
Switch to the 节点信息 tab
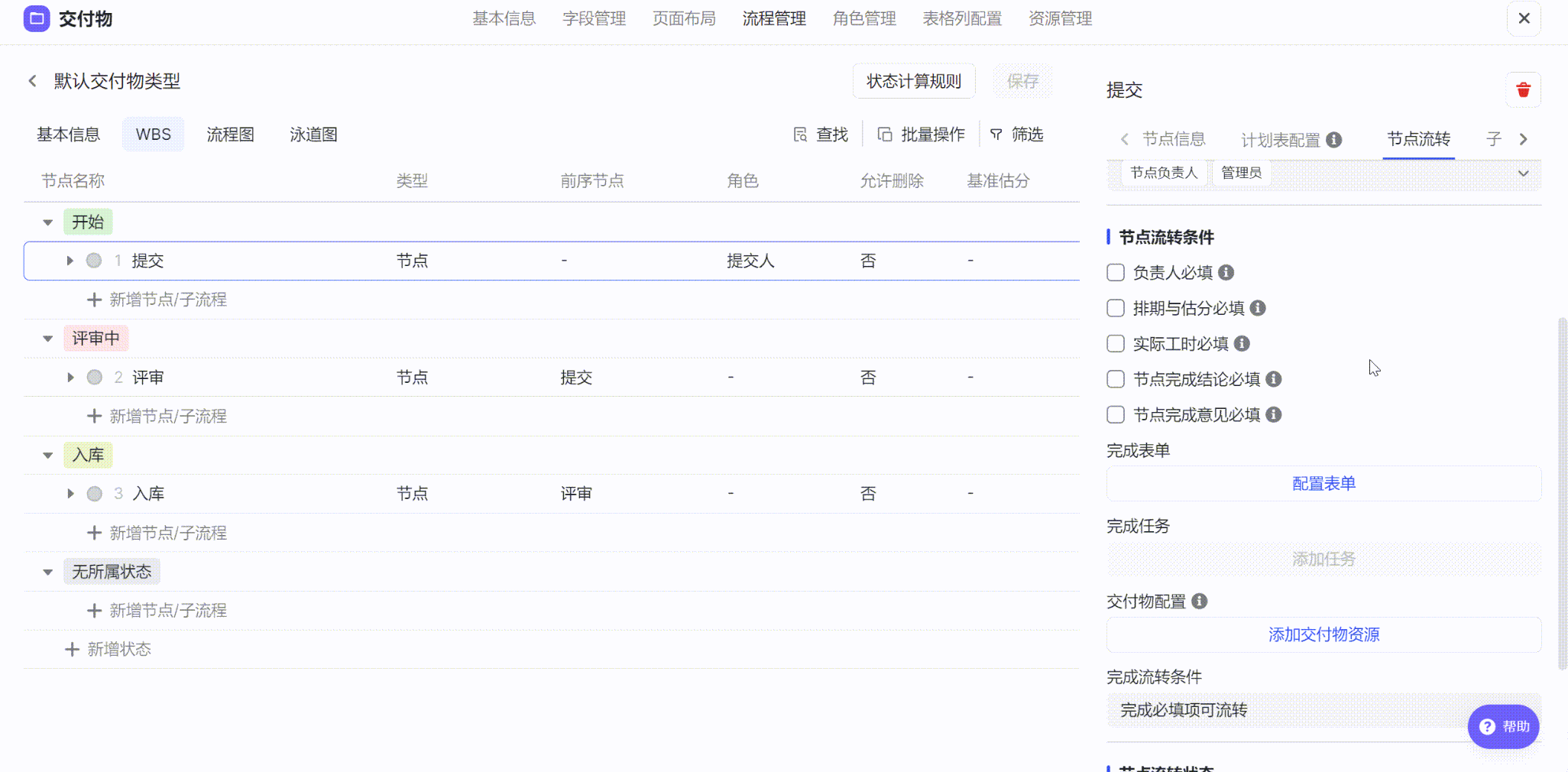[1174, 139]
